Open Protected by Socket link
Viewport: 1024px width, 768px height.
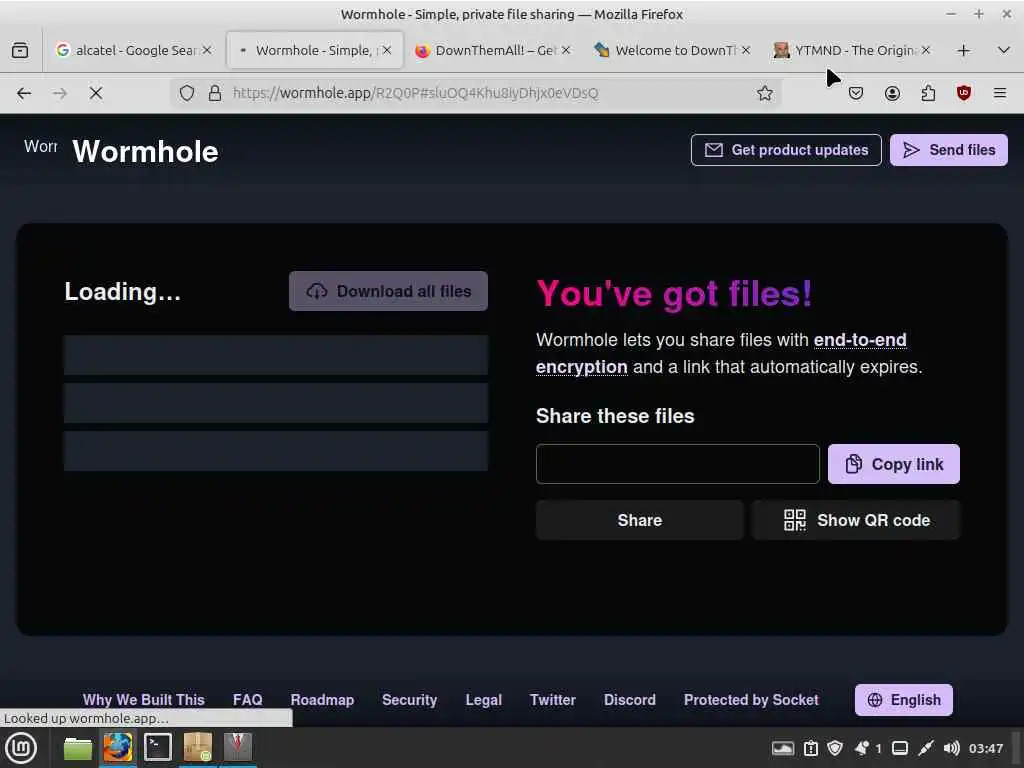(x=751, y=700)
